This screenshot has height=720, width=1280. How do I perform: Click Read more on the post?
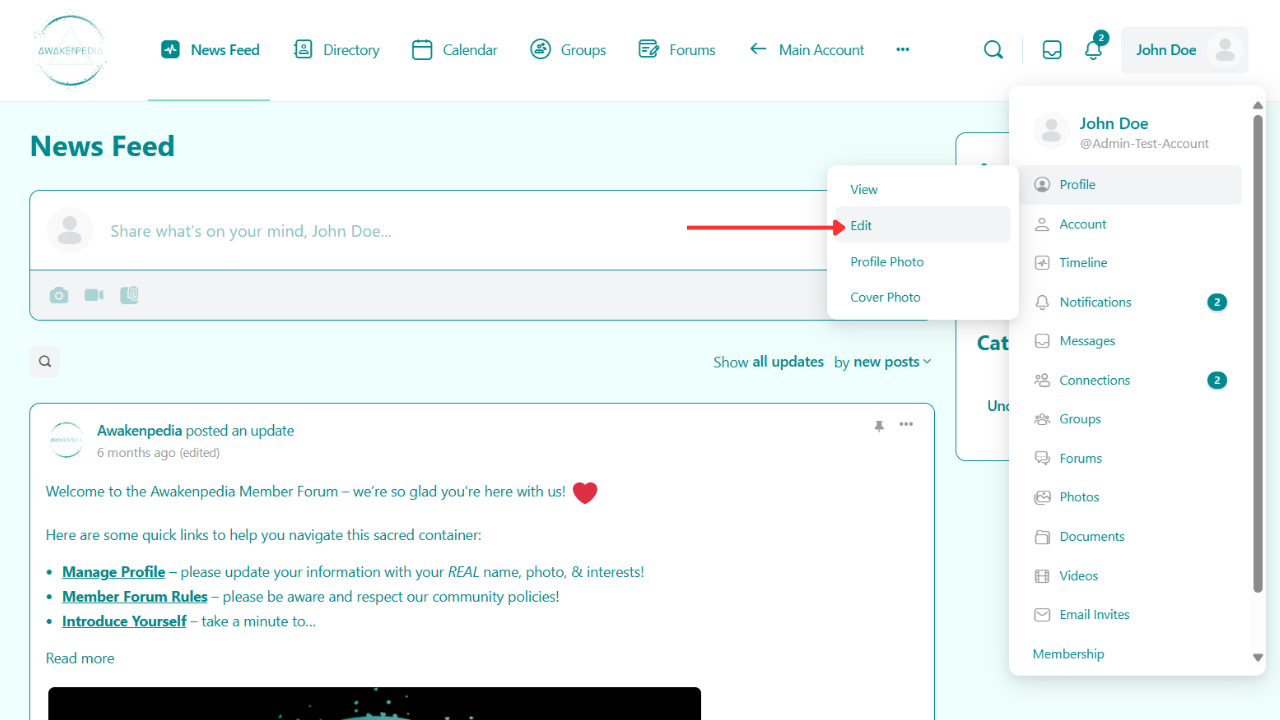click(80, 658)
